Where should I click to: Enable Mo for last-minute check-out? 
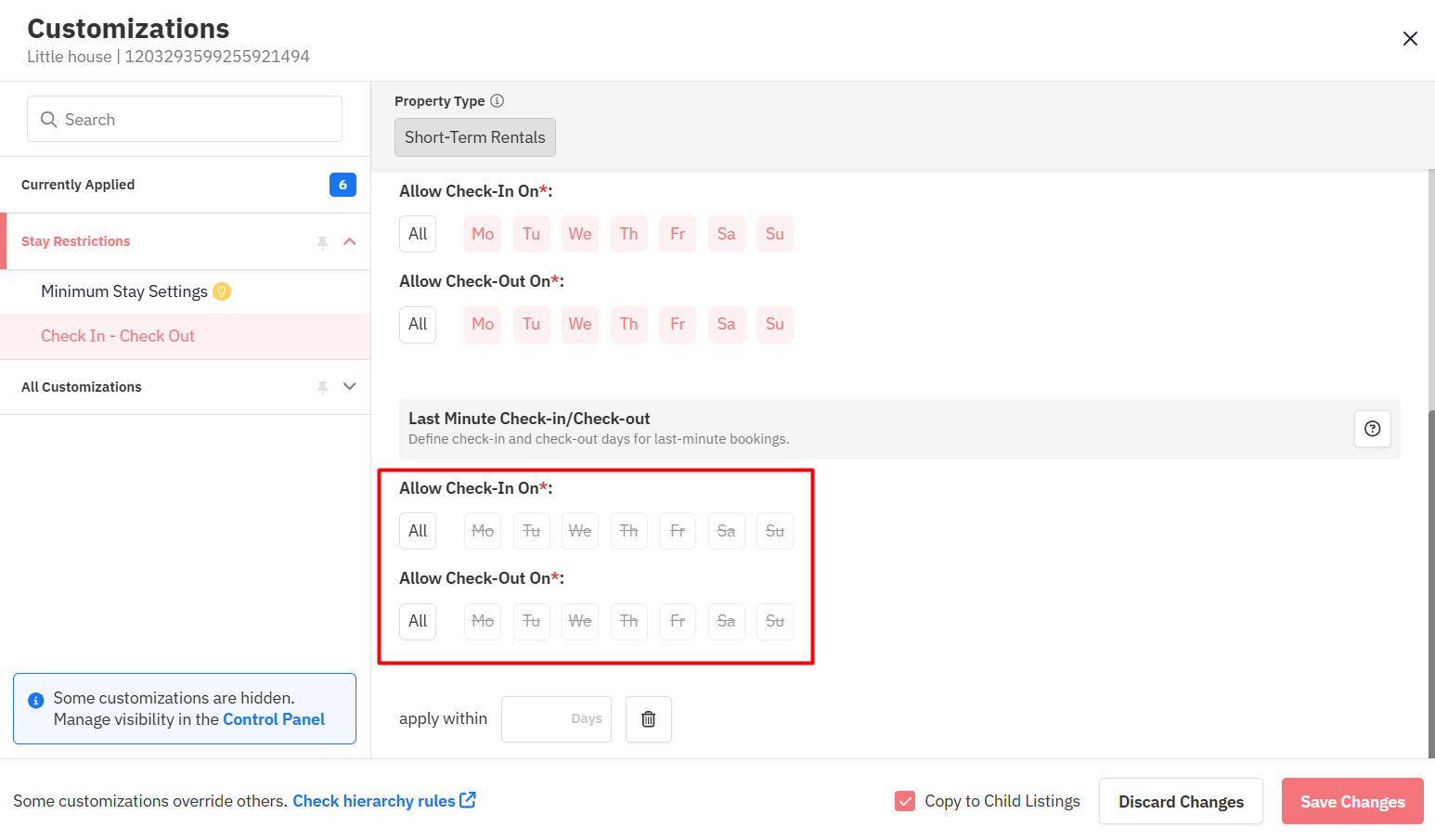[483, 621]
